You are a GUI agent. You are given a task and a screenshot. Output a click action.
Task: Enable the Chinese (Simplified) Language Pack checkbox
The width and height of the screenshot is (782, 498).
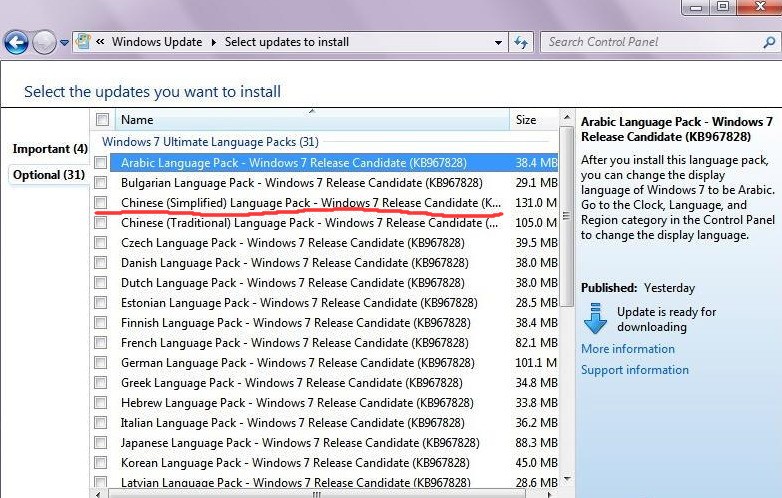point(101,203)
